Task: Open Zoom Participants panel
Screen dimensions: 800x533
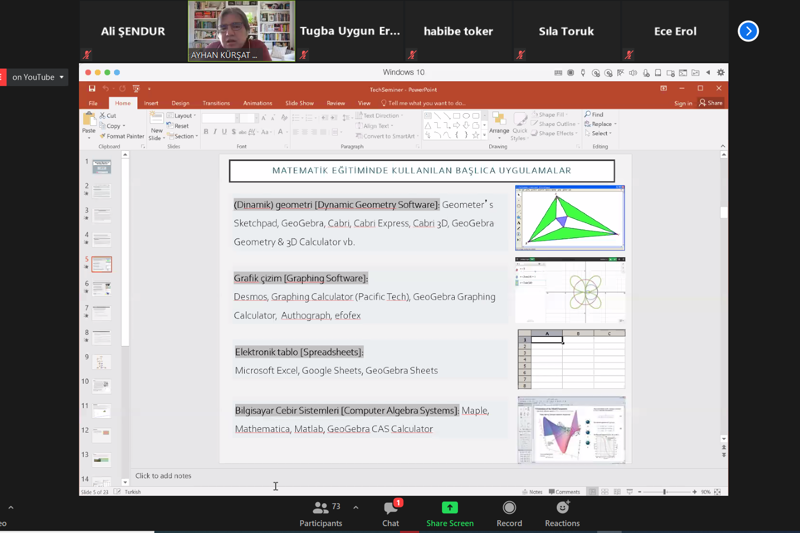Action: pos(320,515)
